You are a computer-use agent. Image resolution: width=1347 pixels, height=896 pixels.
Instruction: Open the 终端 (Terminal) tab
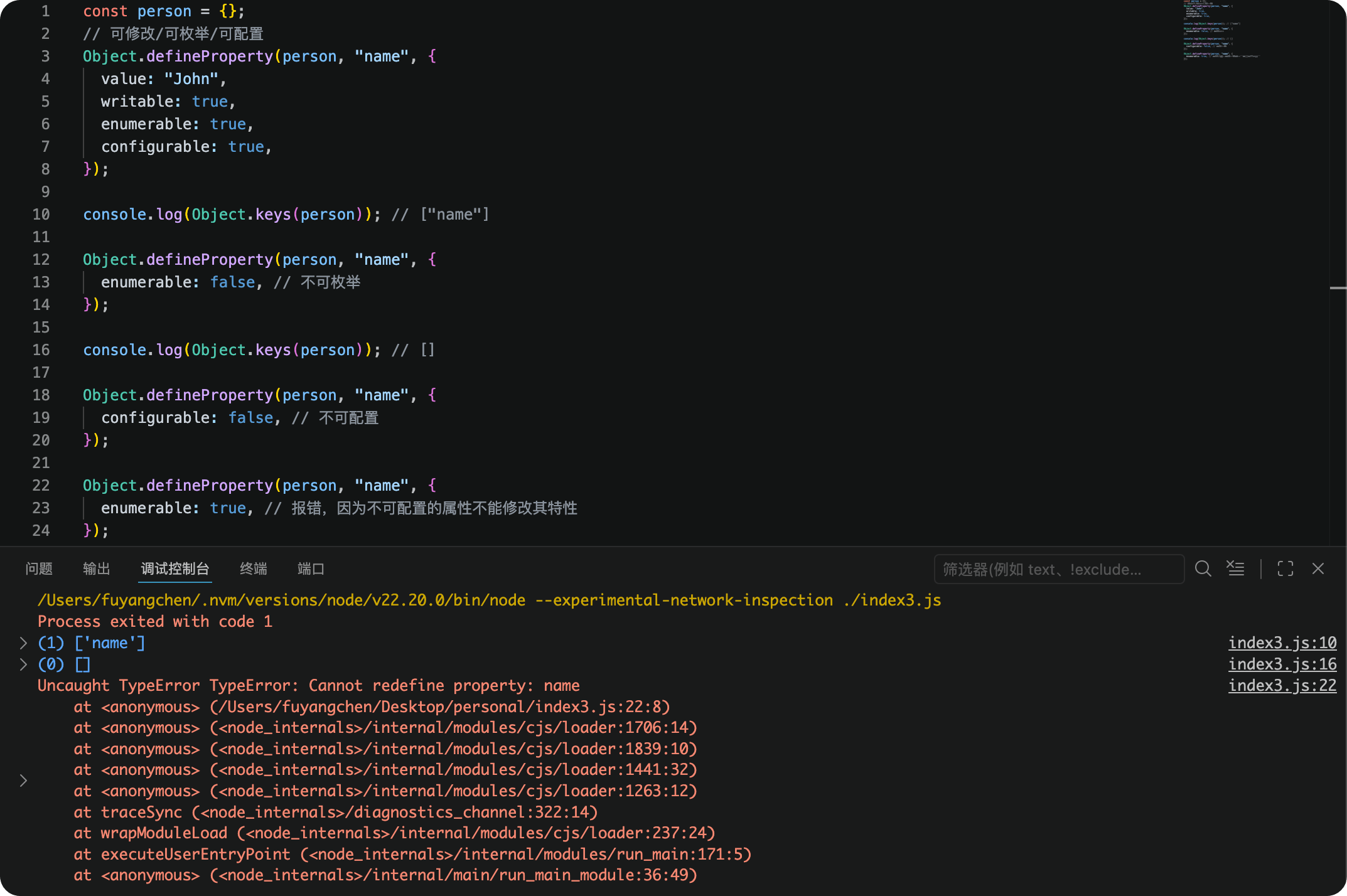pos(254,568)
